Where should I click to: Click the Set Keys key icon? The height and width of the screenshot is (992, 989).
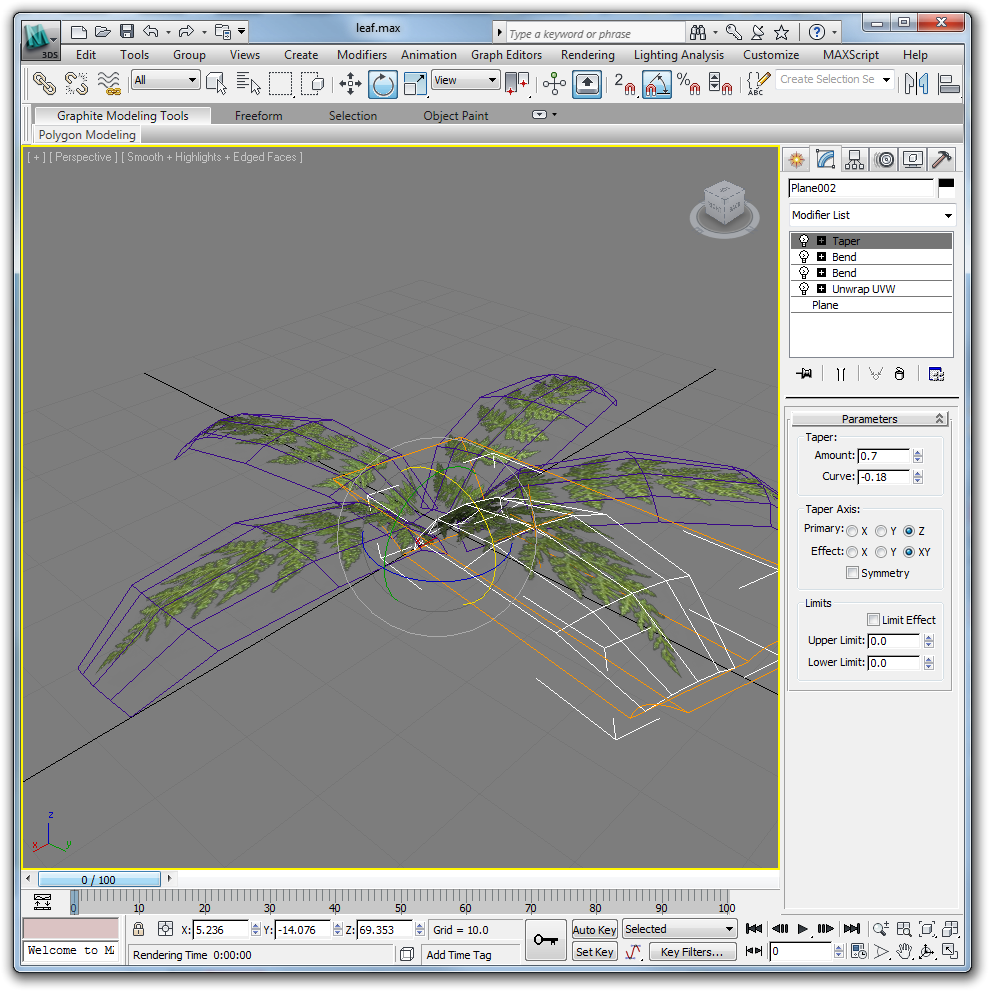click(546, 940)
